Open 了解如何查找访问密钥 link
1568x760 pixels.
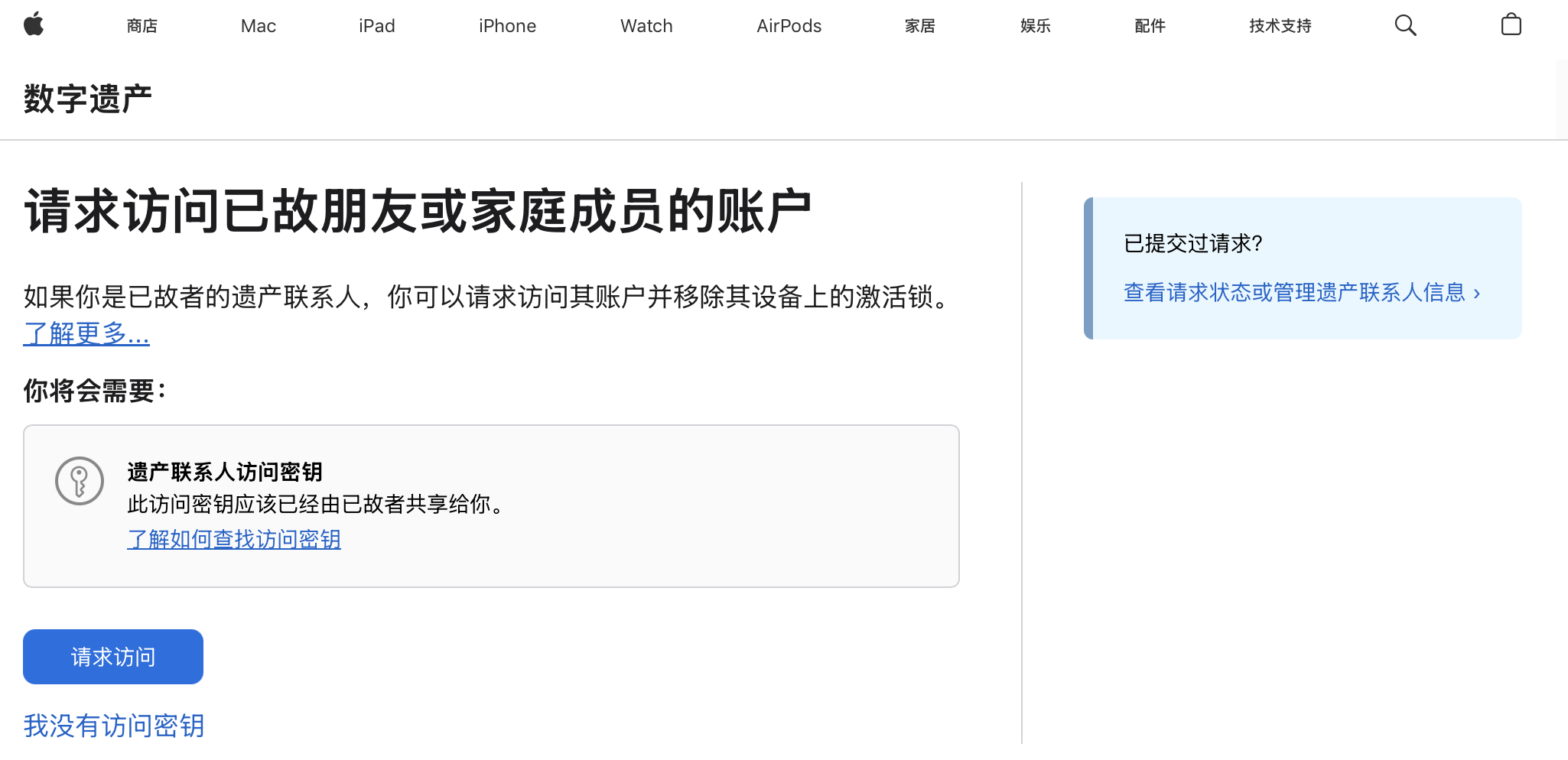pos(234,539)
